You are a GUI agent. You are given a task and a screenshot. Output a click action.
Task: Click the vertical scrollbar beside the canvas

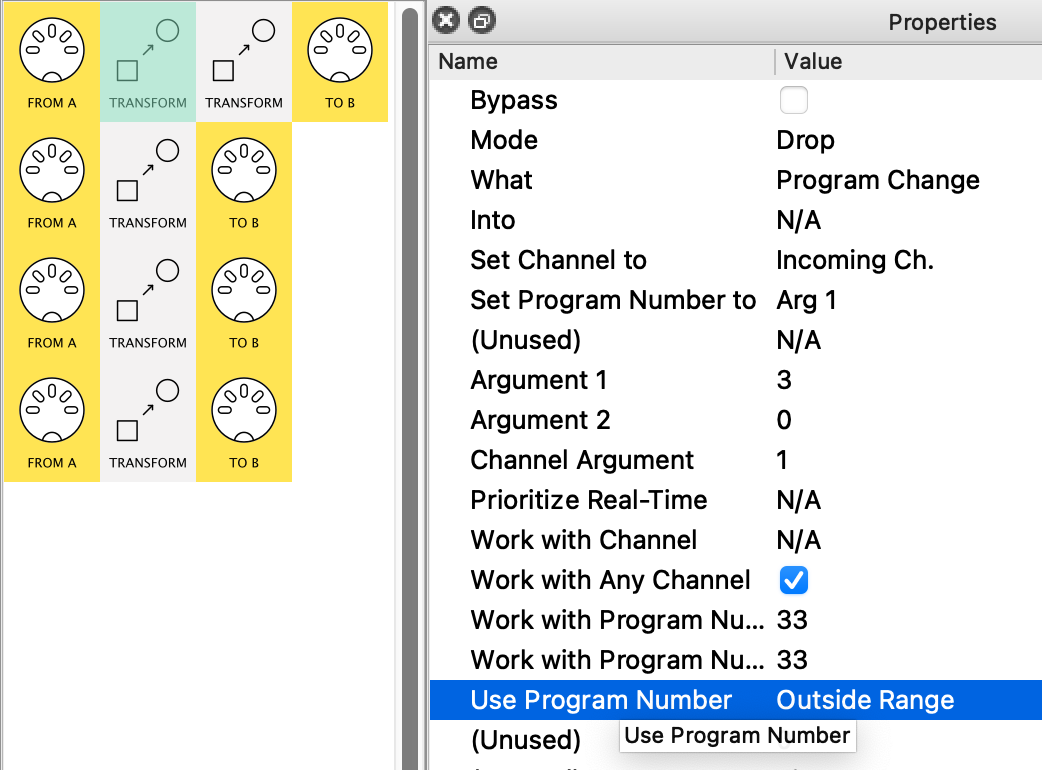(410, 400)
